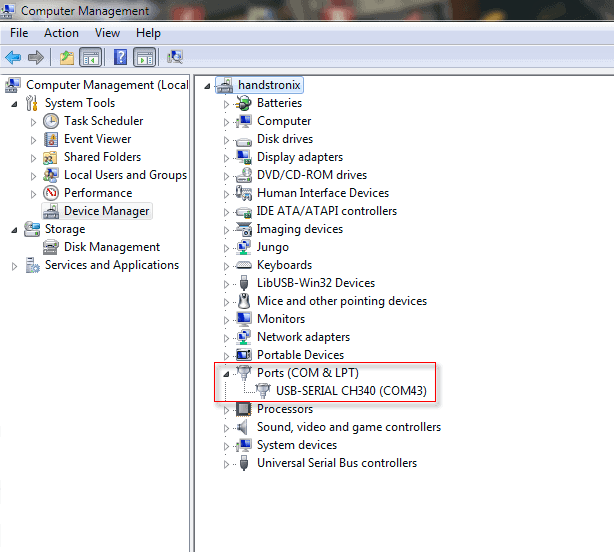Viewport: 614px width, 552px height.
Task: Collapse the System Tools tree node
Action: 14,104
